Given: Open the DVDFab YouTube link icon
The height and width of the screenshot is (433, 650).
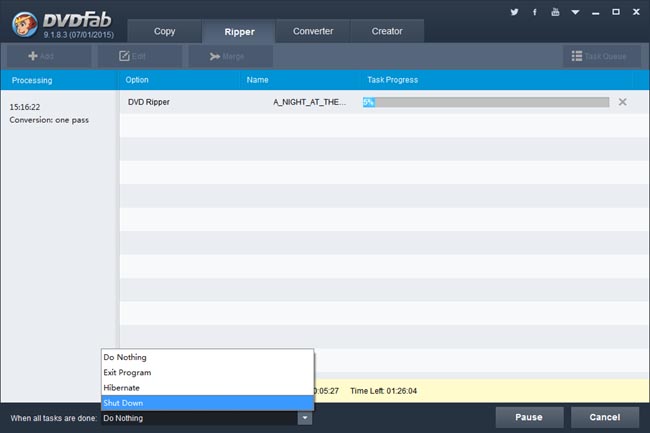Looking at the screenshot, I should (x=555, y=12).
